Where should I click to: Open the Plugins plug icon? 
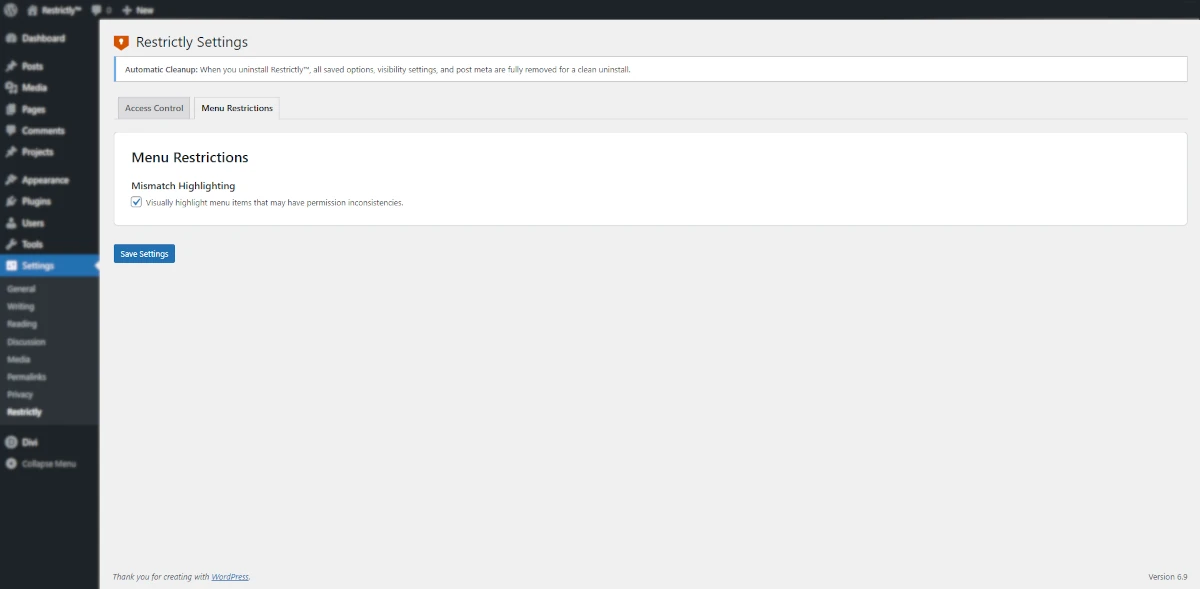tap(11, 201)
